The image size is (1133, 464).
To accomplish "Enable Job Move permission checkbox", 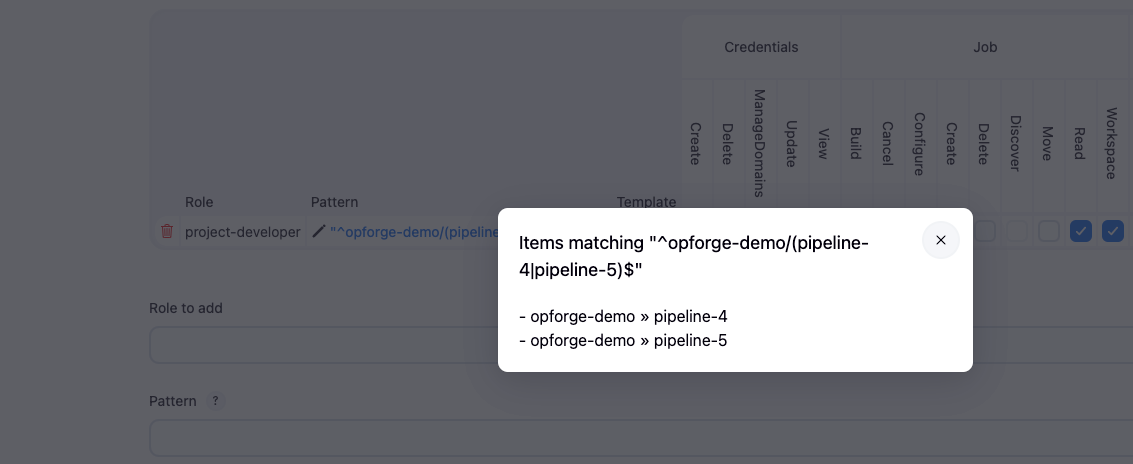I will [x=1048, y=231].
